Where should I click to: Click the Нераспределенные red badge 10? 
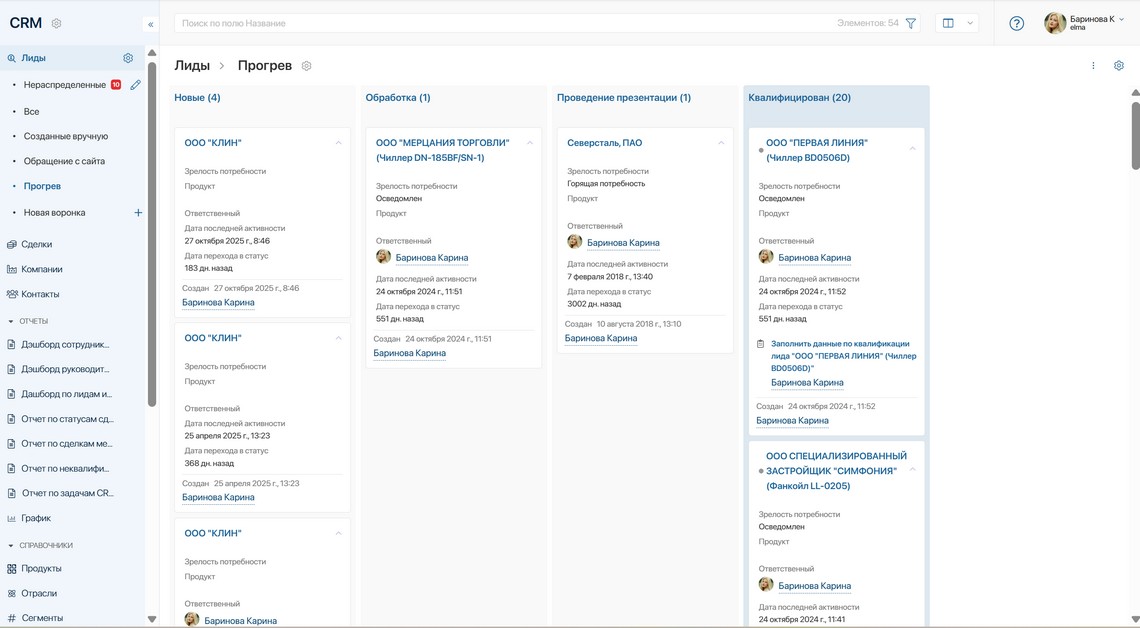116,85
